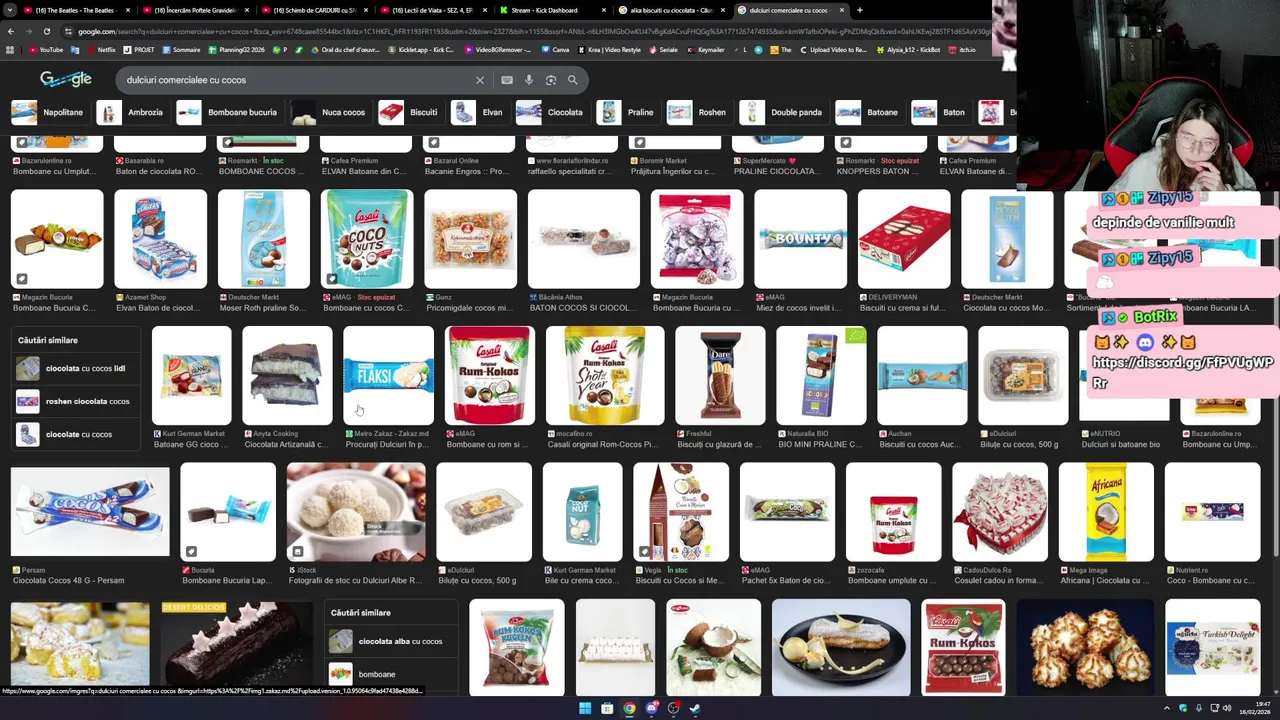Open Steam from the taskbar
The width and height of the screenshot is (1280, 720).
695,709
